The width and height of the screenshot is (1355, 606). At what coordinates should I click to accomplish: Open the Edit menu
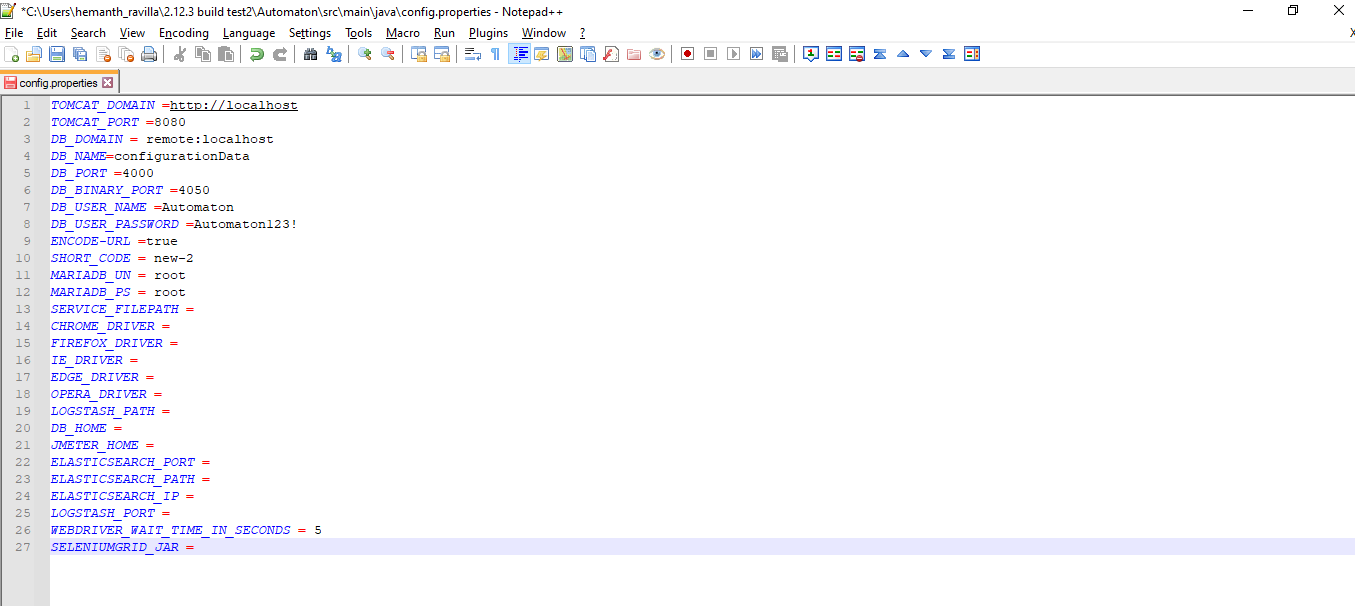[x=47, y=33]
